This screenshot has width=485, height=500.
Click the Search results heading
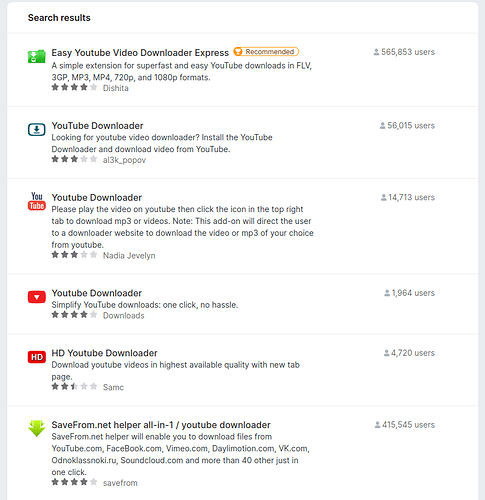tap(59, 18)
